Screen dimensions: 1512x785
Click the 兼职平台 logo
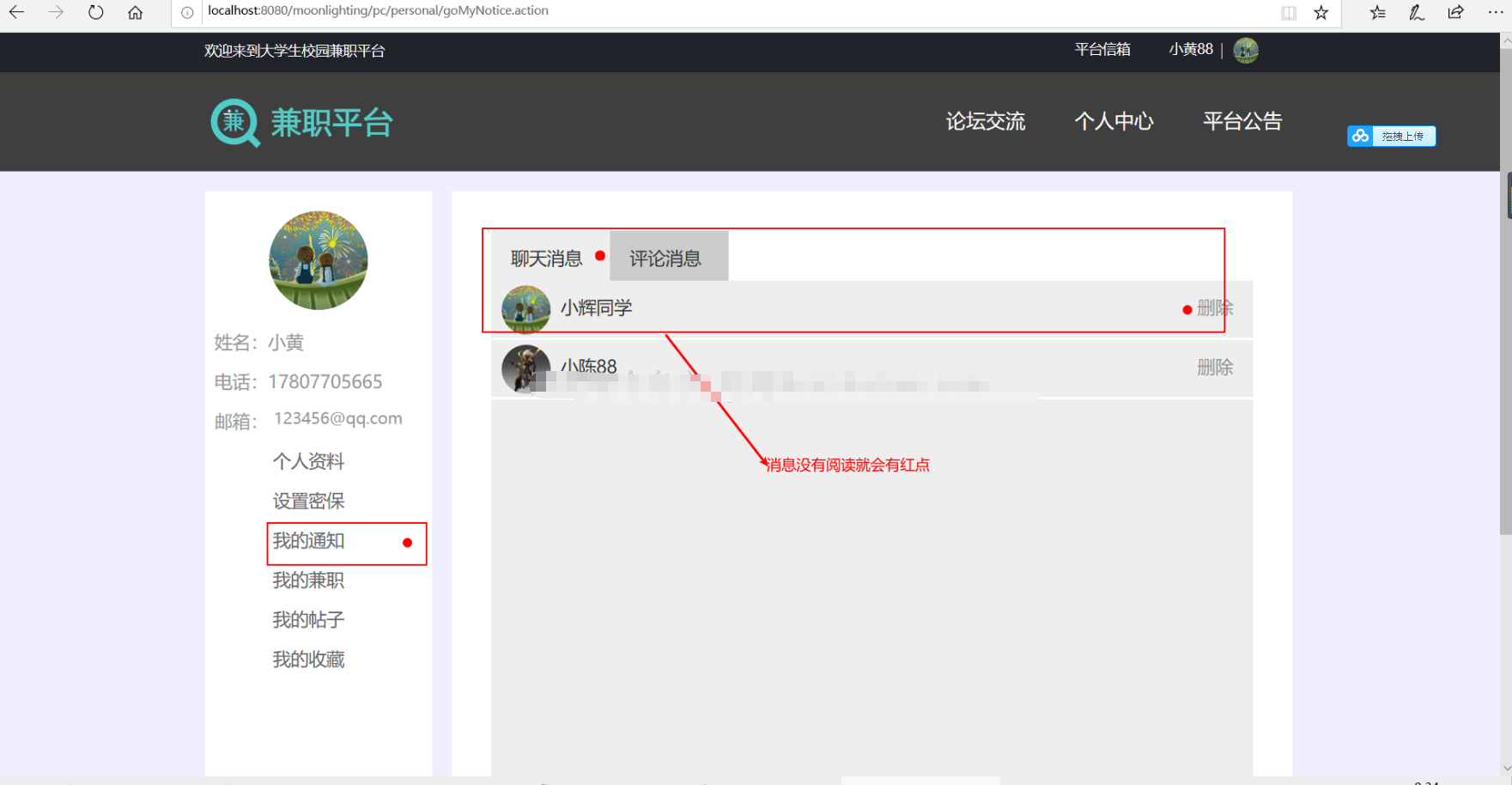(301, 123)
